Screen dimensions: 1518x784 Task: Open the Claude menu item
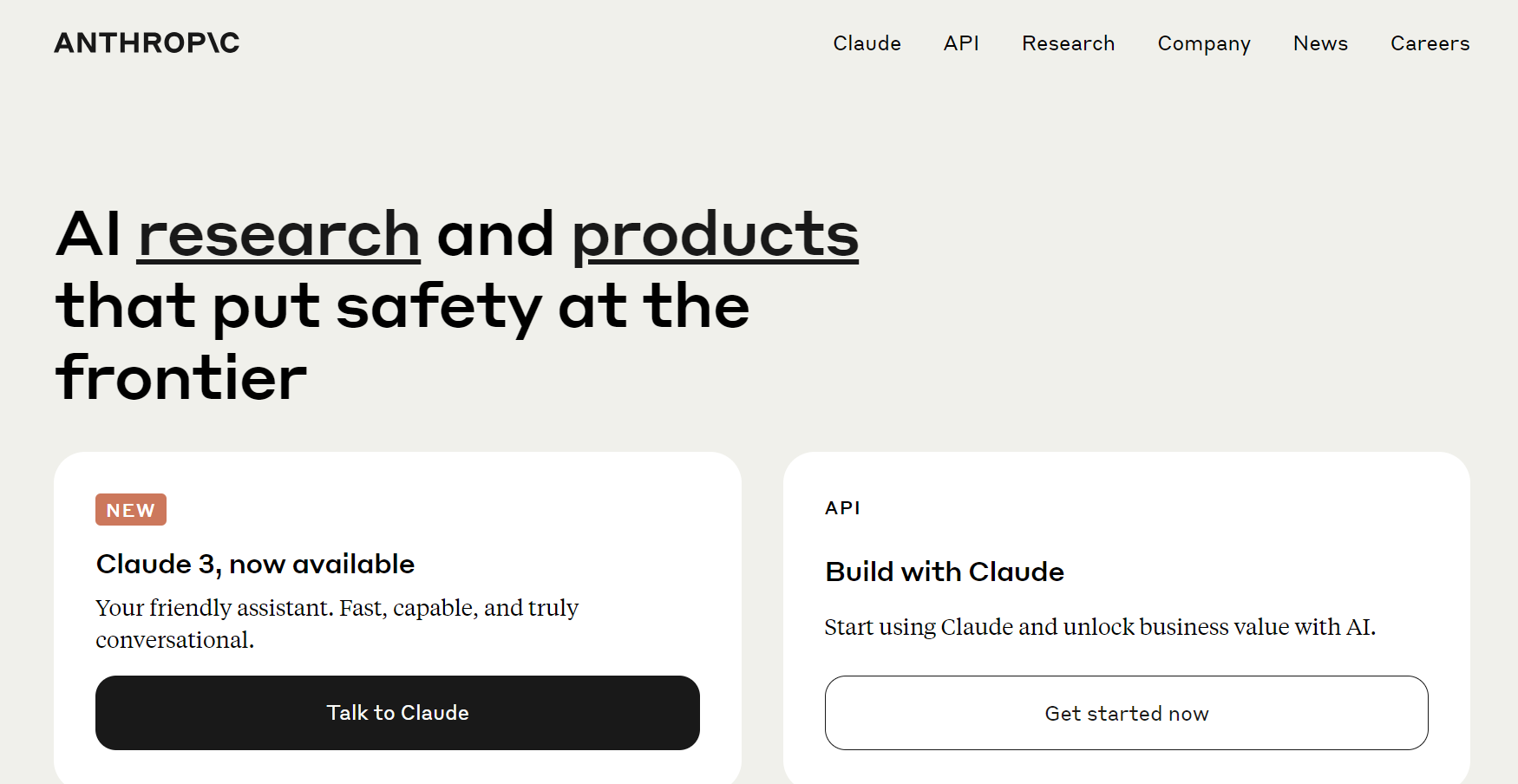point(867,43)
